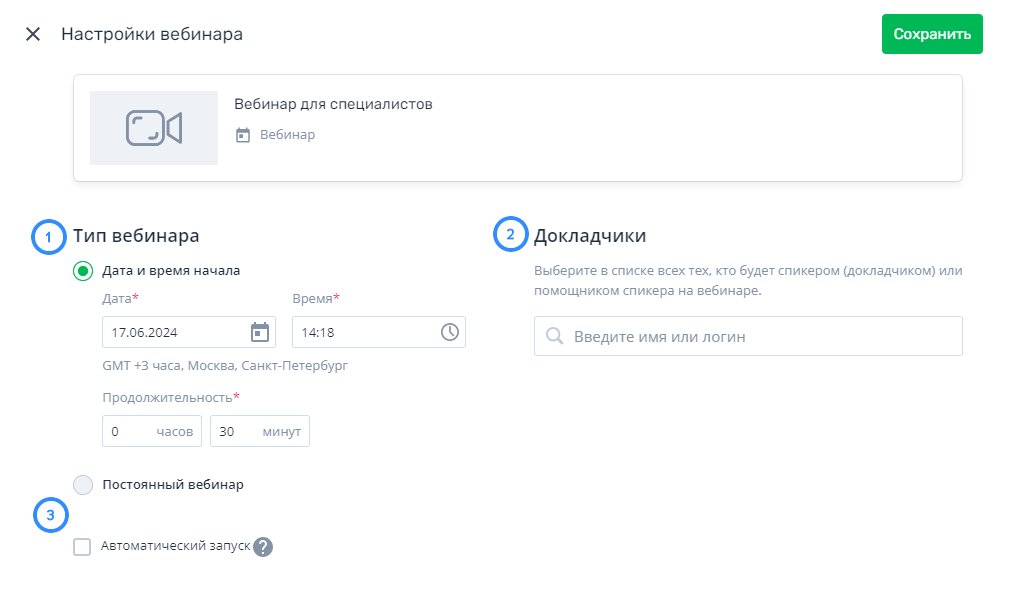1027x603 pixels.
Task: Select the Дата и время начала radio button
Action: (x=83, y=271)
